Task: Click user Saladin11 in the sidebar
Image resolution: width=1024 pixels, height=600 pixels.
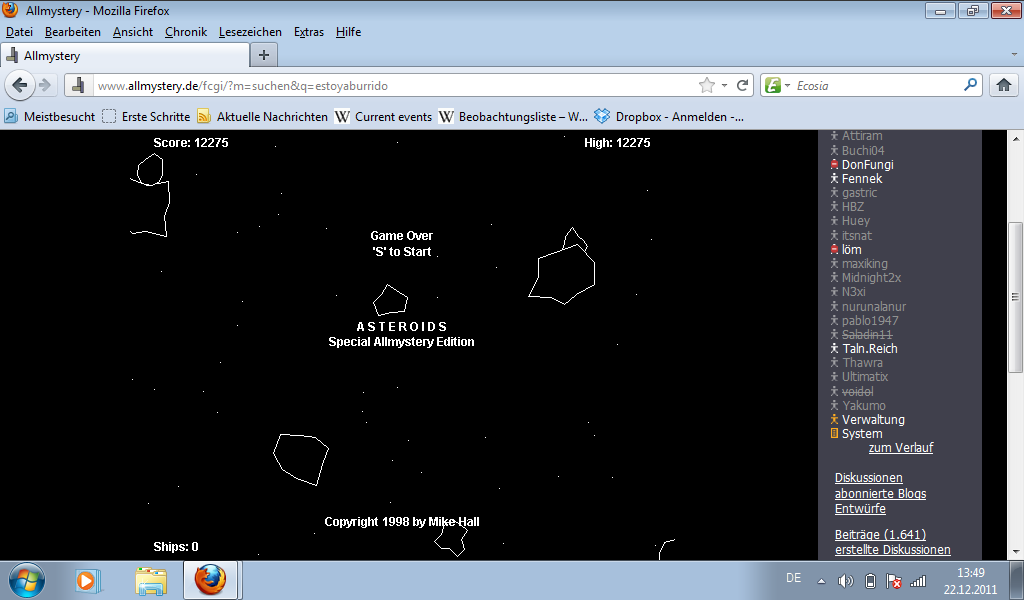Action: pos(867,334)
